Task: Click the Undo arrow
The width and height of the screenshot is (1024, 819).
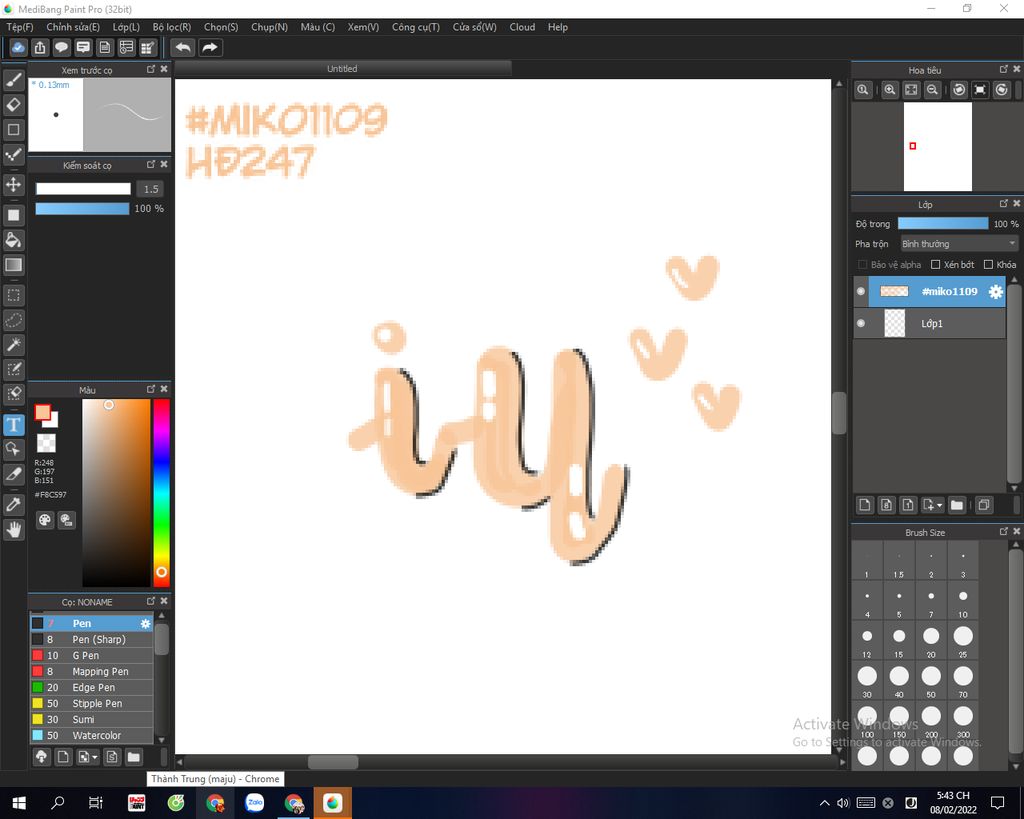Action: pos(184,47)
